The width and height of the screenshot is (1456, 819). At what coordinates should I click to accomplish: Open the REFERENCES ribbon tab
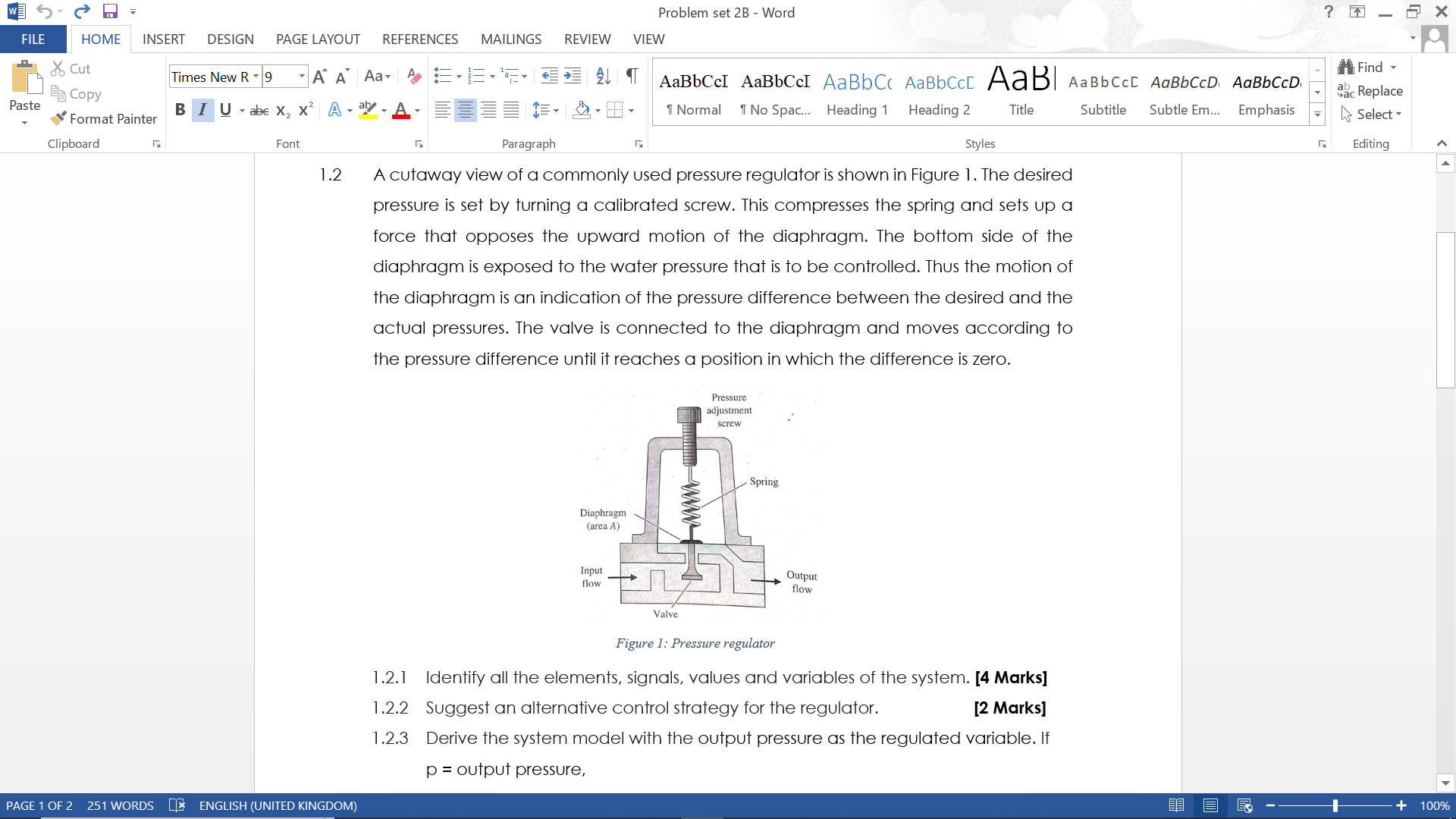coord(420,39)
